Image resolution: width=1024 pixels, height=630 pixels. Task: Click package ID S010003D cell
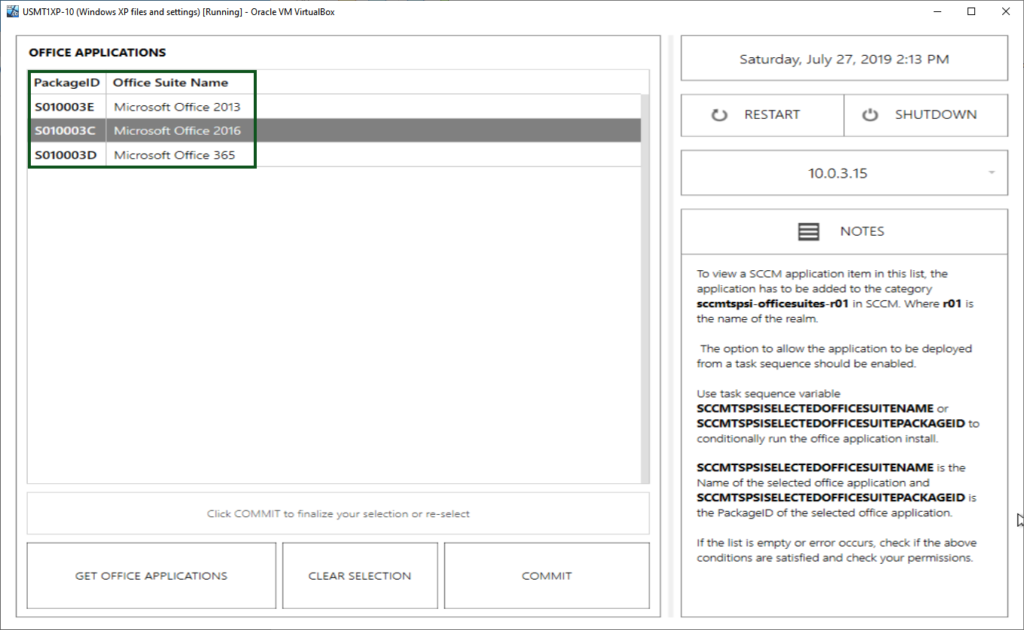click(64, 156)
